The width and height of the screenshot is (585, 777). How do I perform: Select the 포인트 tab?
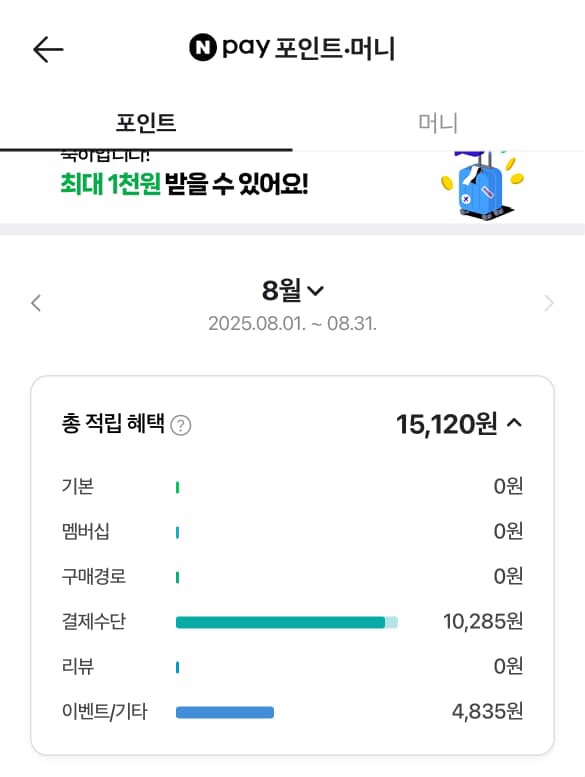coord(146,122)
